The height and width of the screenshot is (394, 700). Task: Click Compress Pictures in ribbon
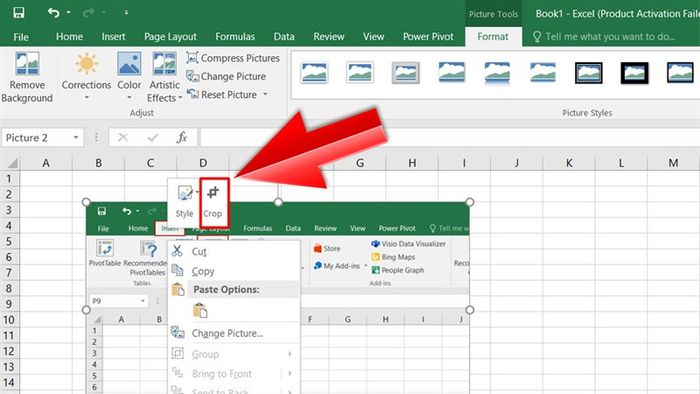[x=233, y=58]
